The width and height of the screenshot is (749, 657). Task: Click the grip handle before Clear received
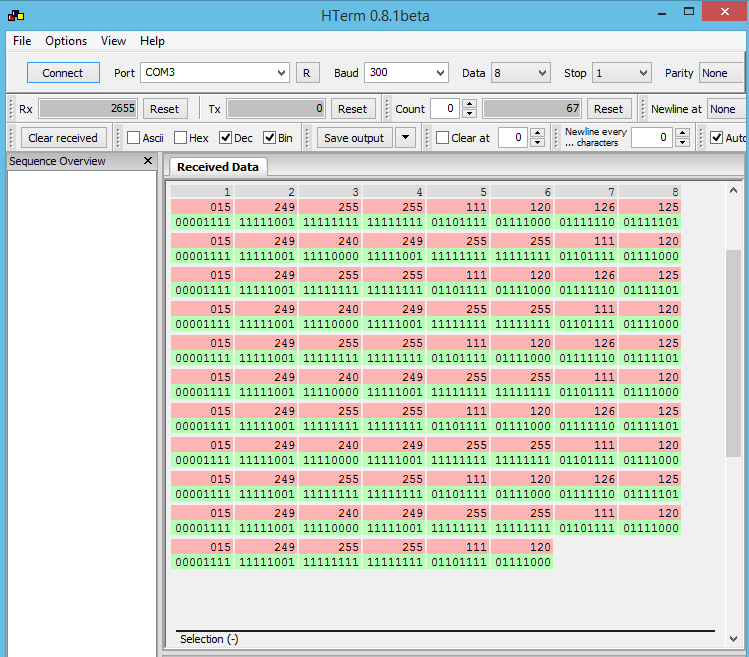(x=11, y=138)
